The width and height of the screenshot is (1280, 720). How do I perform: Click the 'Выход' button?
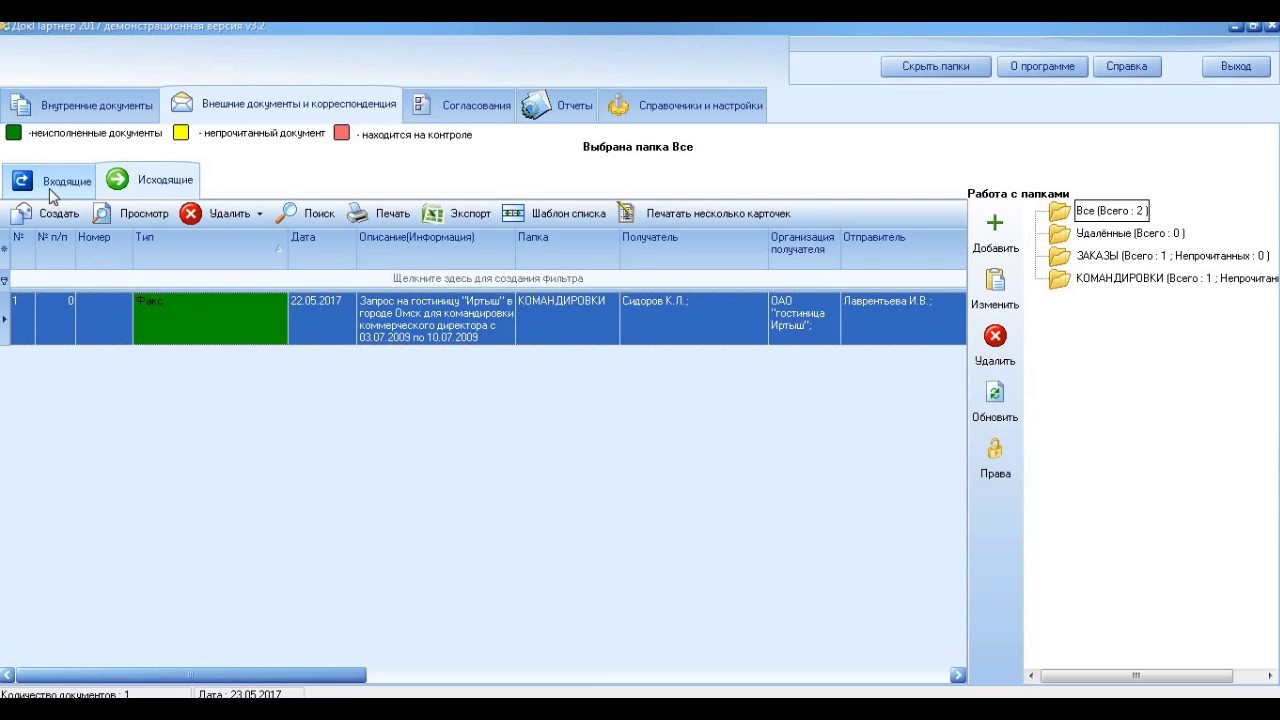click(1236, 66)
